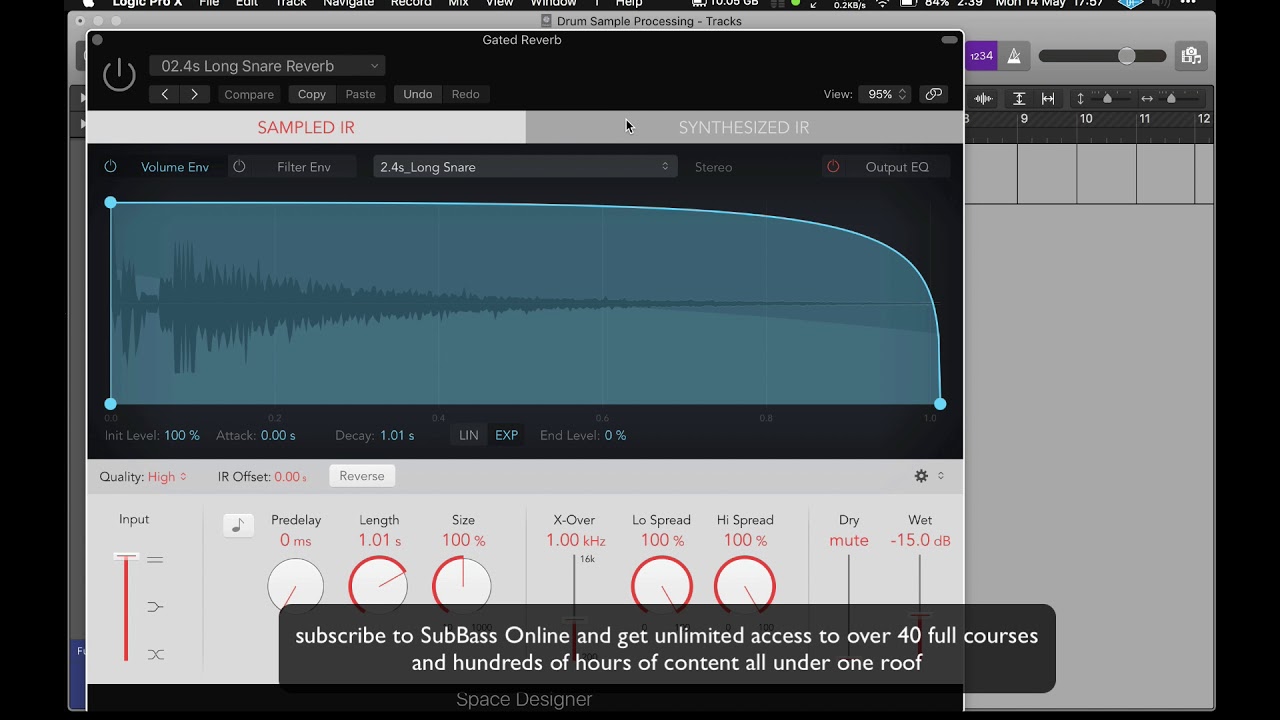Select EXP envelope curve mode
1280x720 pixels.
click(507, 436)
